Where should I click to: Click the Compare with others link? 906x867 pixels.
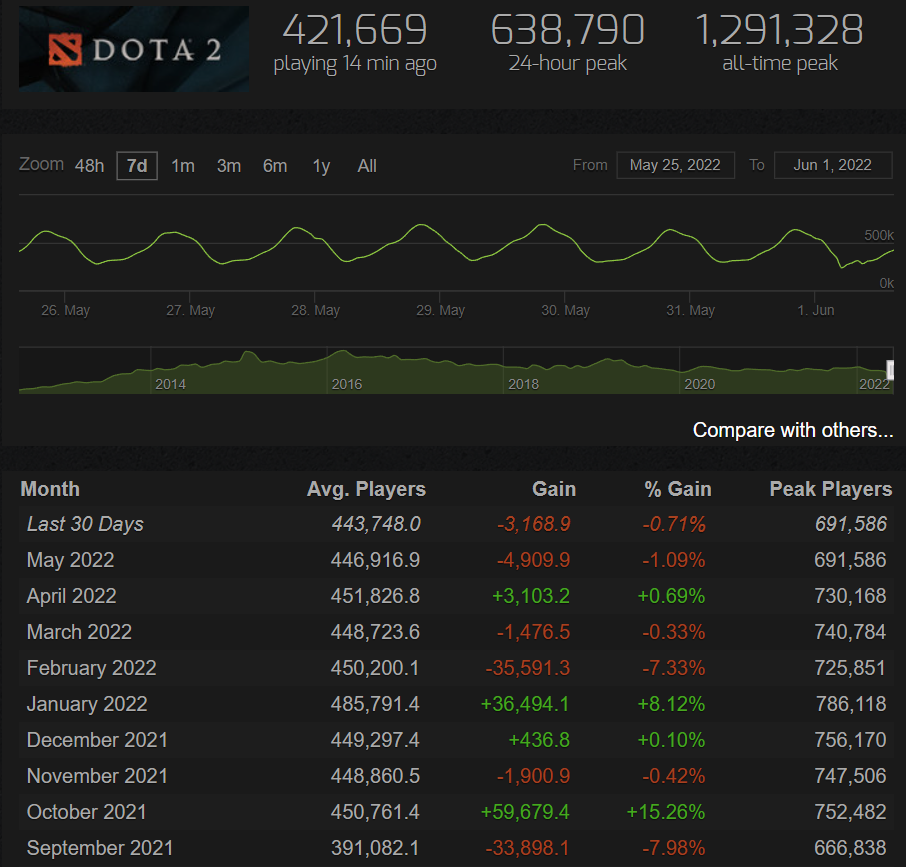(x=793, y=430)
